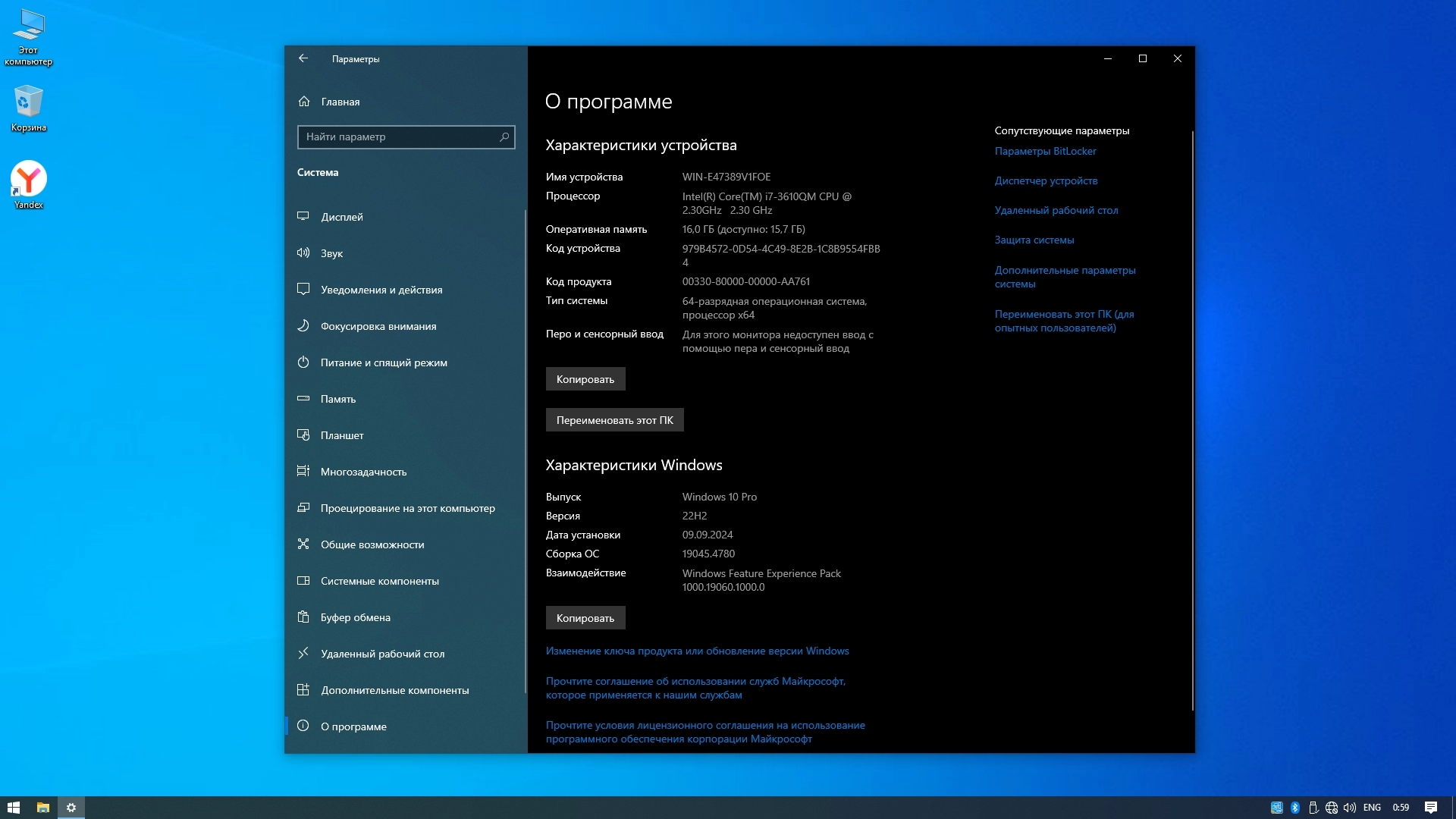Click the back arrow in Settings
The height and width of the screenshot is (819, 1456).
point(303,58)
